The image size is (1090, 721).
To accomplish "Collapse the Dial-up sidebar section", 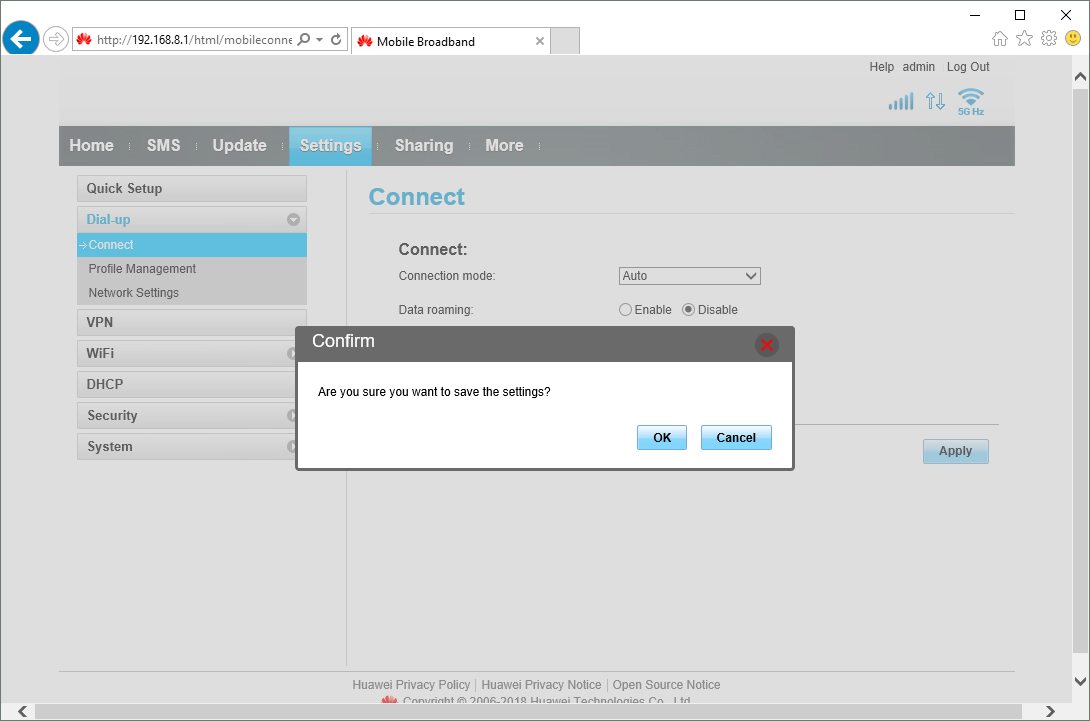I will pyautogui.click(x=293, y=220).
